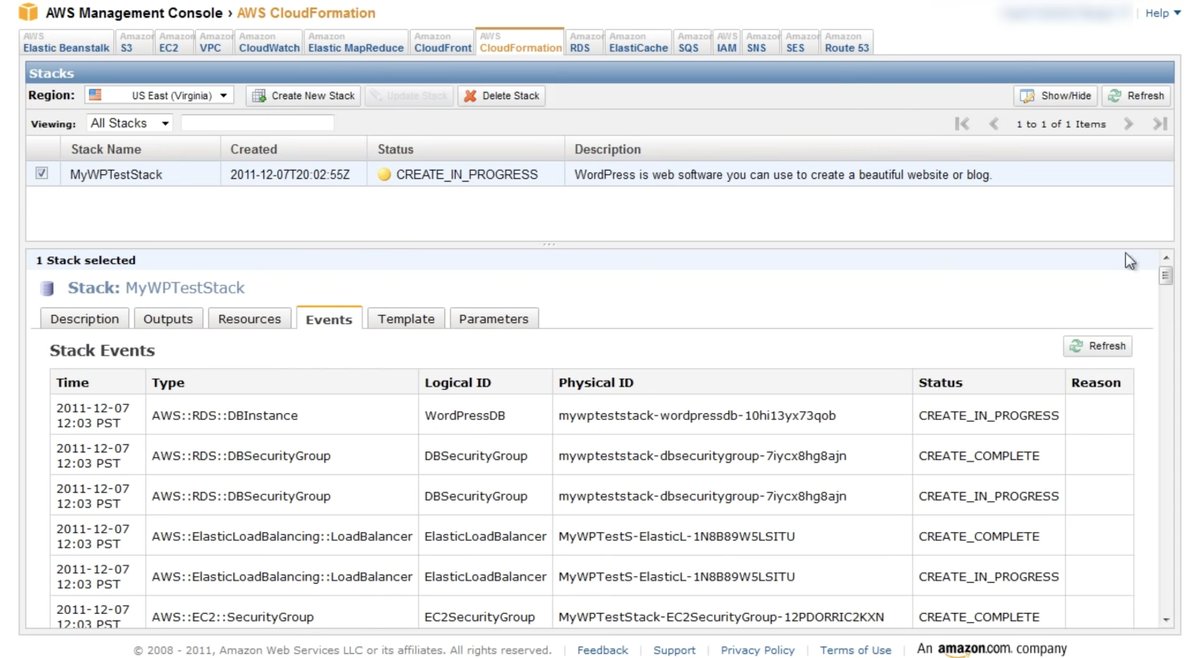This screenshot has width=1200, height=658.
Task: Open the EC2 service tab
Action: (175, 43)
